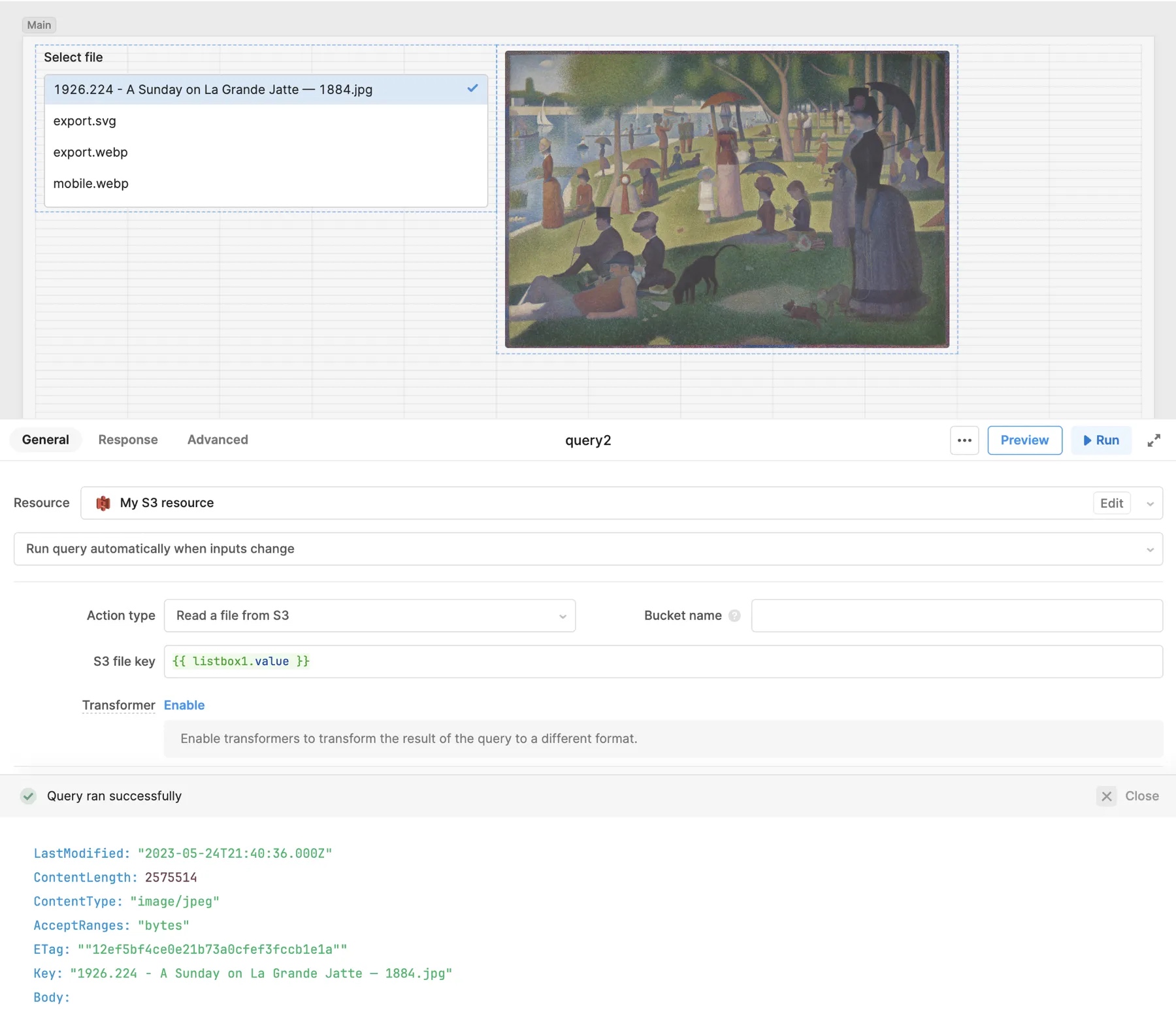Open the query2 more options ellipsis menu

[x=964, y=440]
